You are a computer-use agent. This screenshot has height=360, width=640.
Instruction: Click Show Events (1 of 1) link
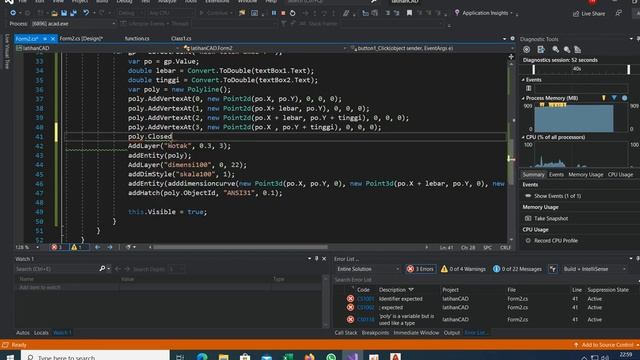tap(557, 196)
